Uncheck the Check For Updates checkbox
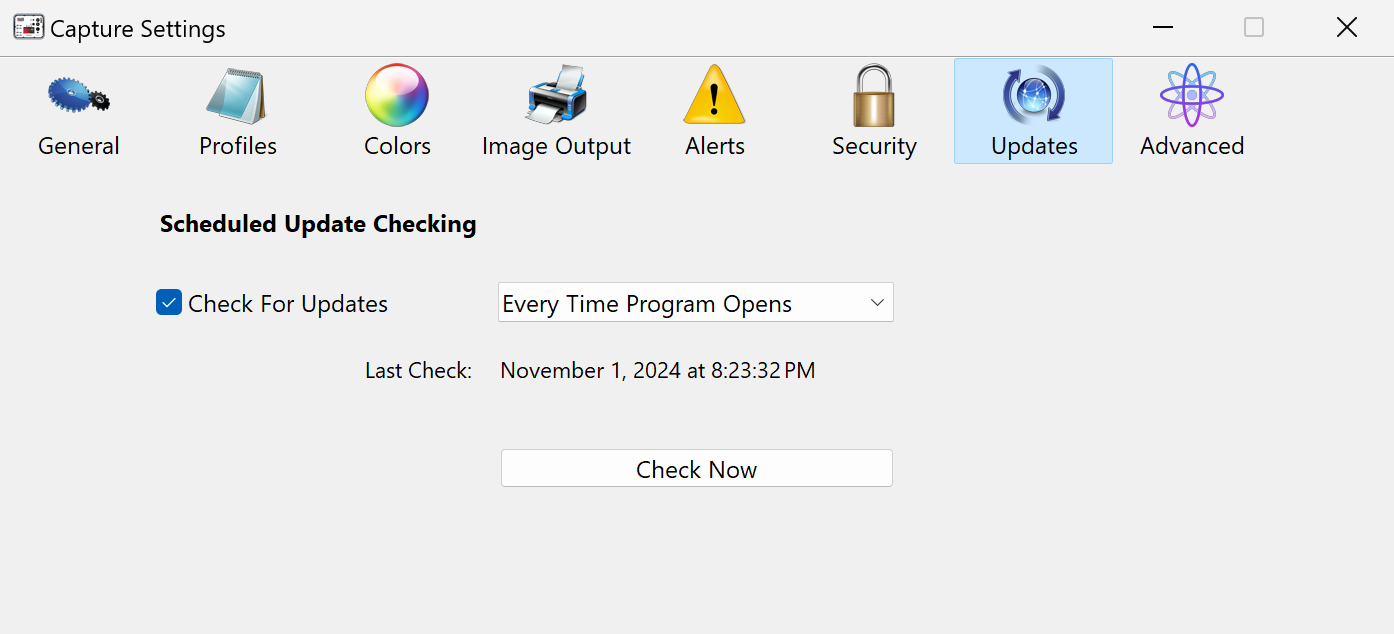The image size is (1394, 634). (x=169, y=302)
